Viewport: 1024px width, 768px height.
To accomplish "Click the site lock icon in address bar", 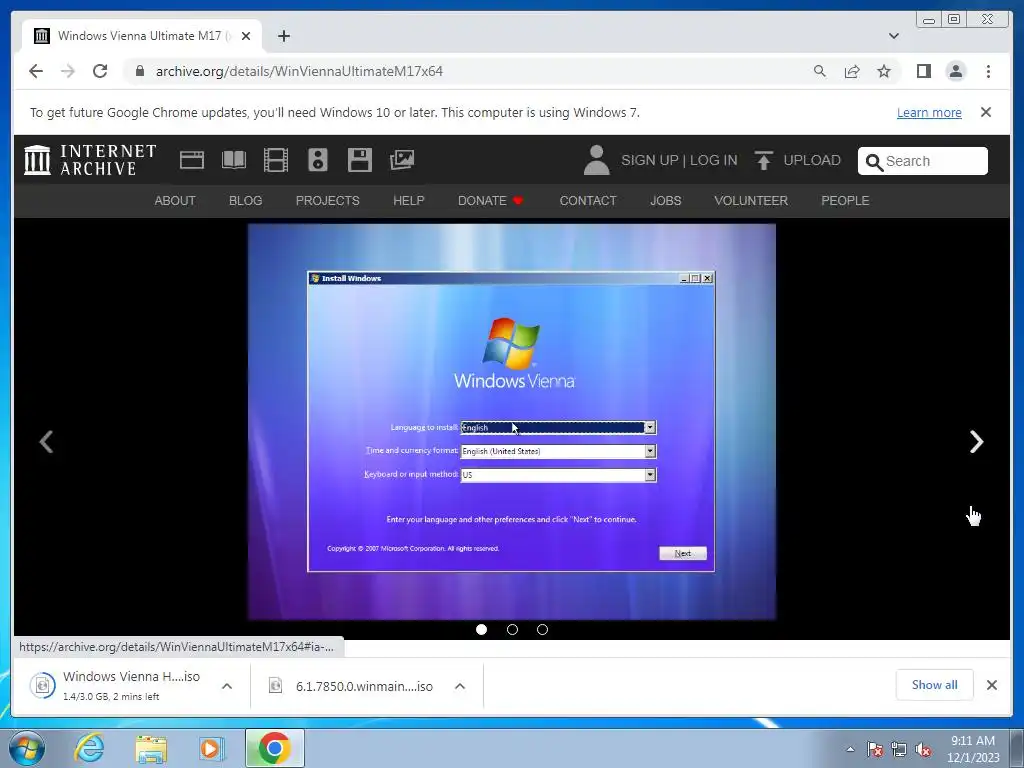I will 140,71.
